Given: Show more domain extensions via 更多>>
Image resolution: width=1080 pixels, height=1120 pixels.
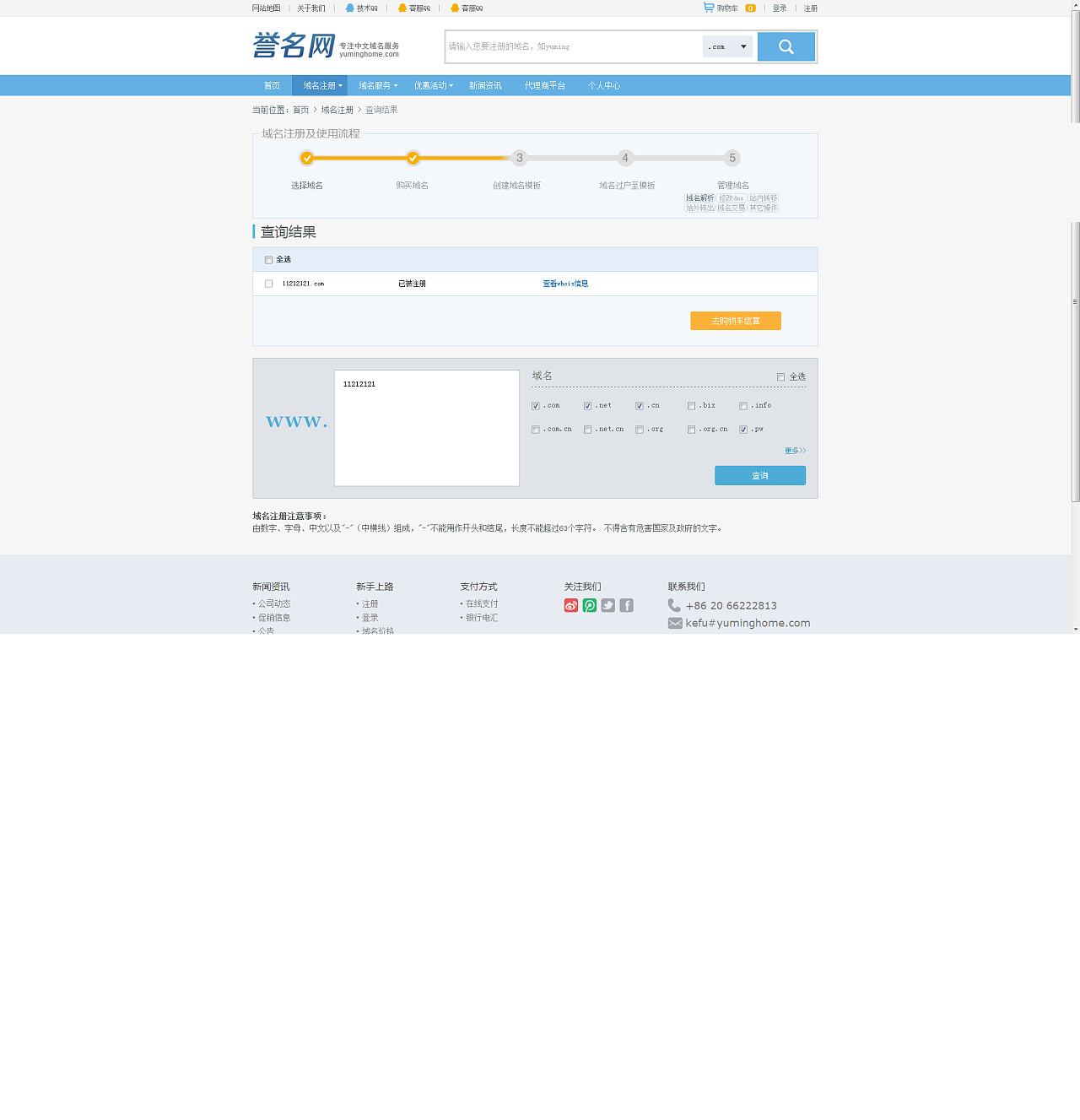Looking at the screenshot, I should click(x=795, y=451).
